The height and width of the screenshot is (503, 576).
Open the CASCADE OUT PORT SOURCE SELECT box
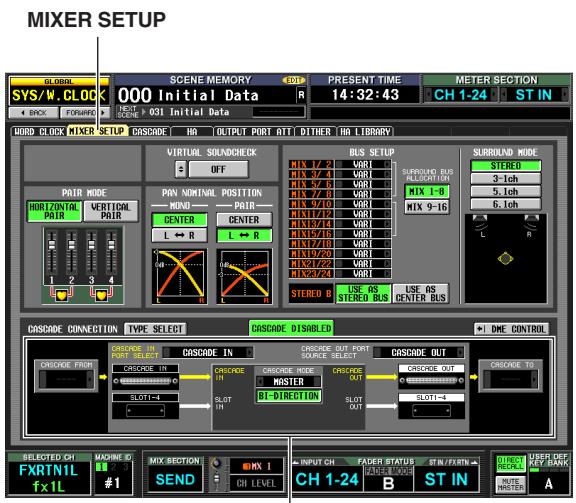pos(419,353)
